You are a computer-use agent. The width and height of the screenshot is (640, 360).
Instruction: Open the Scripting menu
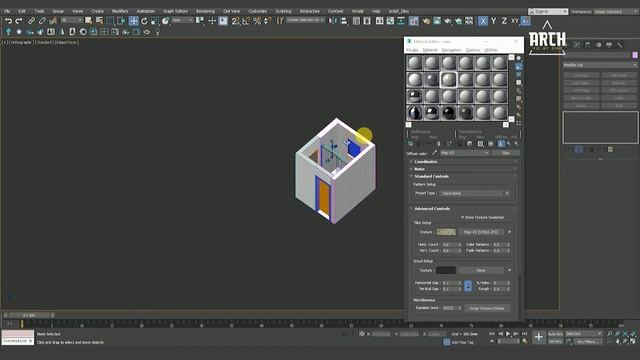tap(283, 11)
